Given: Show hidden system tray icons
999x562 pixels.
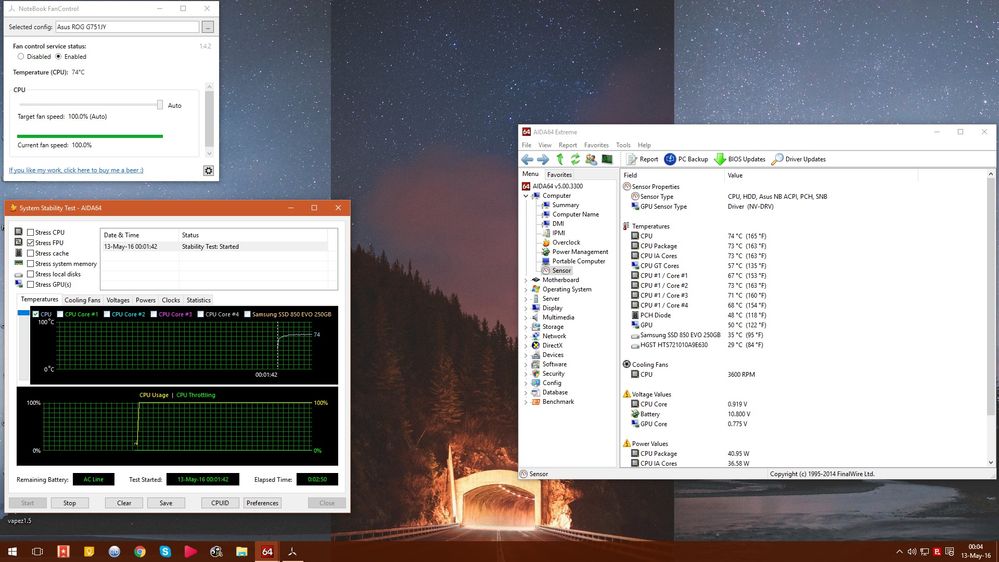Looking at the screenshot, I should click(899, 552).
